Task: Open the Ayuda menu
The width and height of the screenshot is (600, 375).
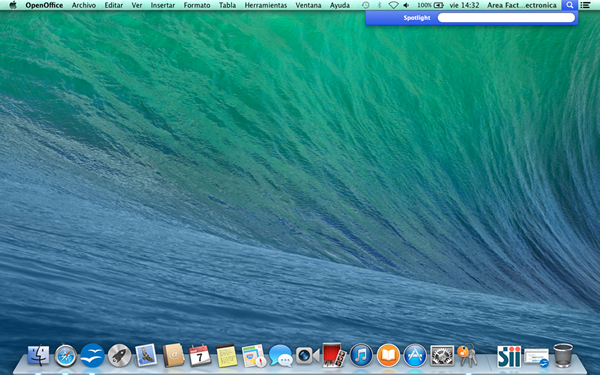Action: click(340, 5)
